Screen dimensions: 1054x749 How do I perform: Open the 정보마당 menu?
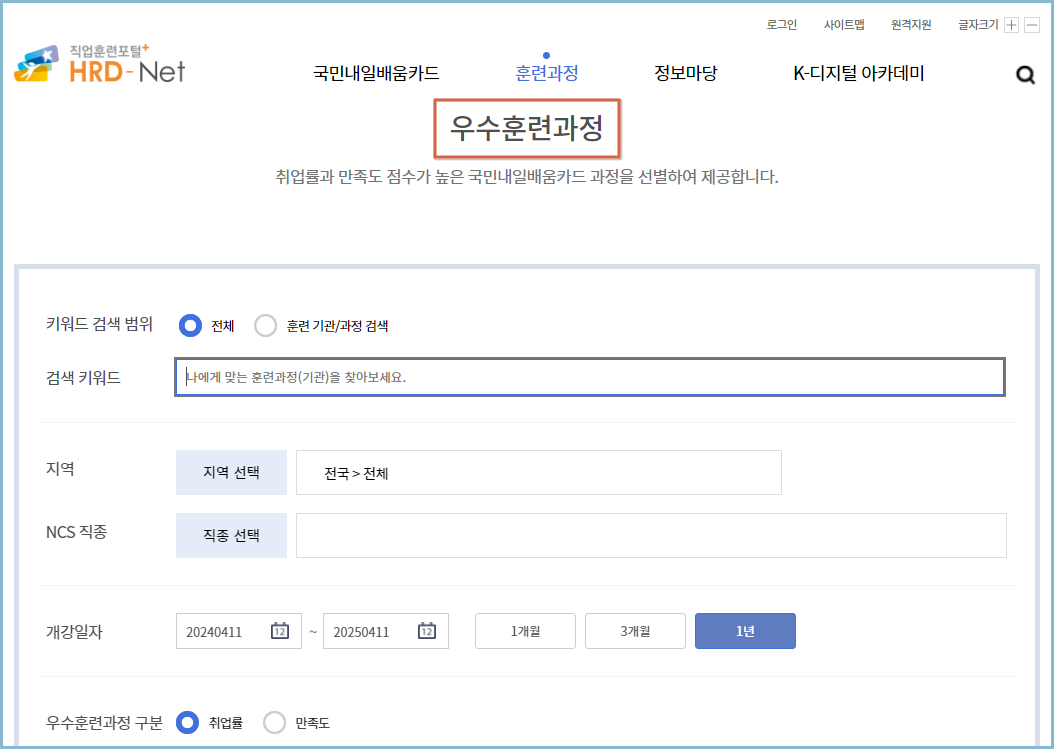point(685,73)
